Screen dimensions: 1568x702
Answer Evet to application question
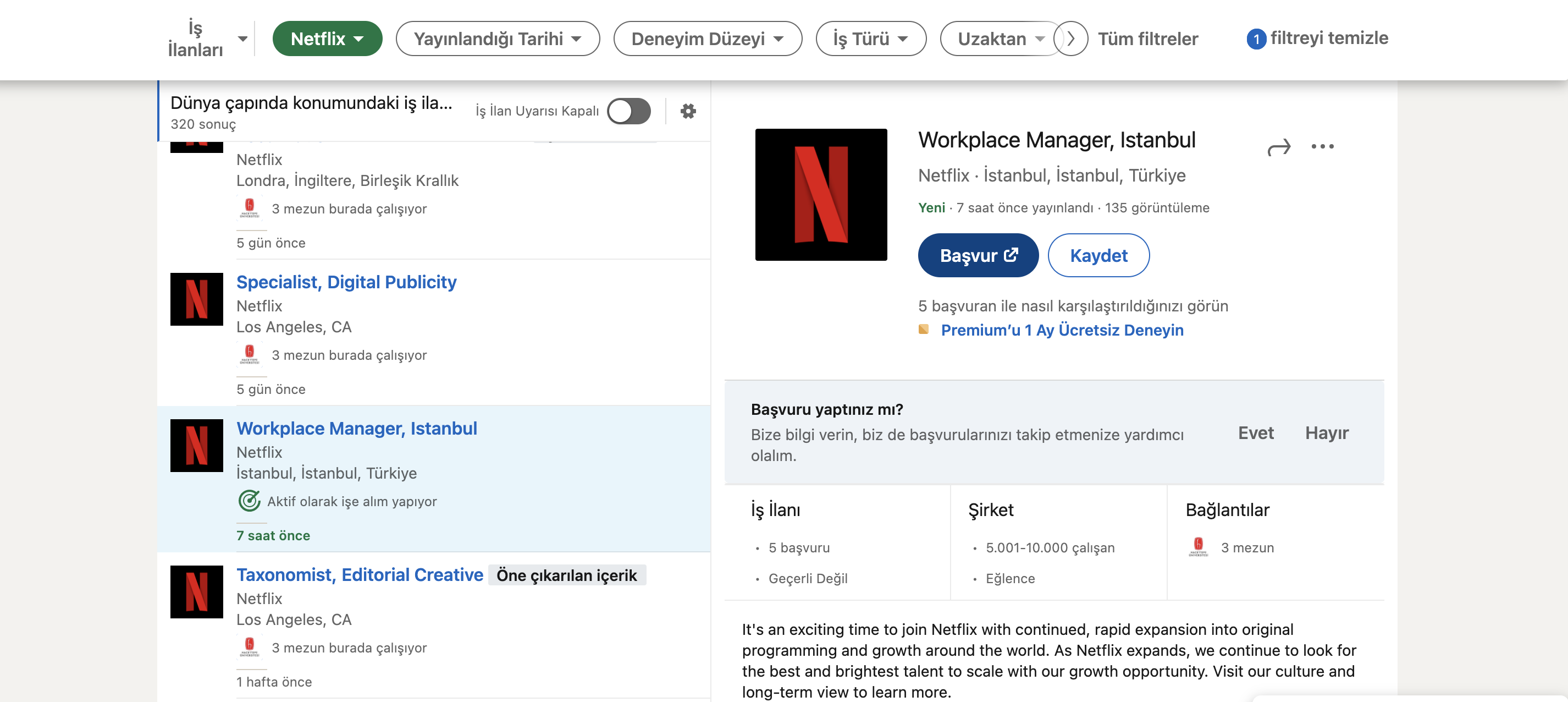pos(1255,433)
